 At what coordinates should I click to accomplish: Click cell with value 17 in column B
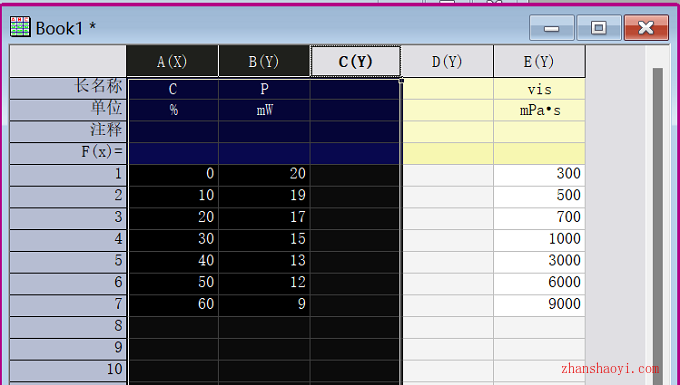[x=264, y=219]
